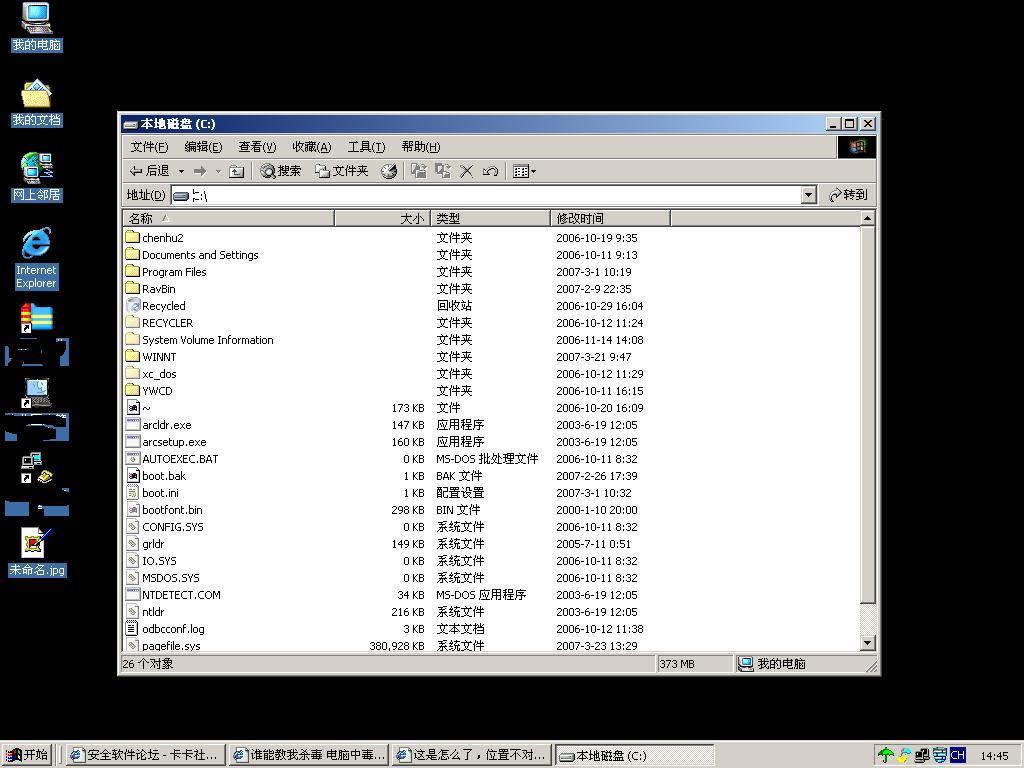Open the 文件(F) menu
Viewport: 1024px width, 768px height.
click(149, 147)
